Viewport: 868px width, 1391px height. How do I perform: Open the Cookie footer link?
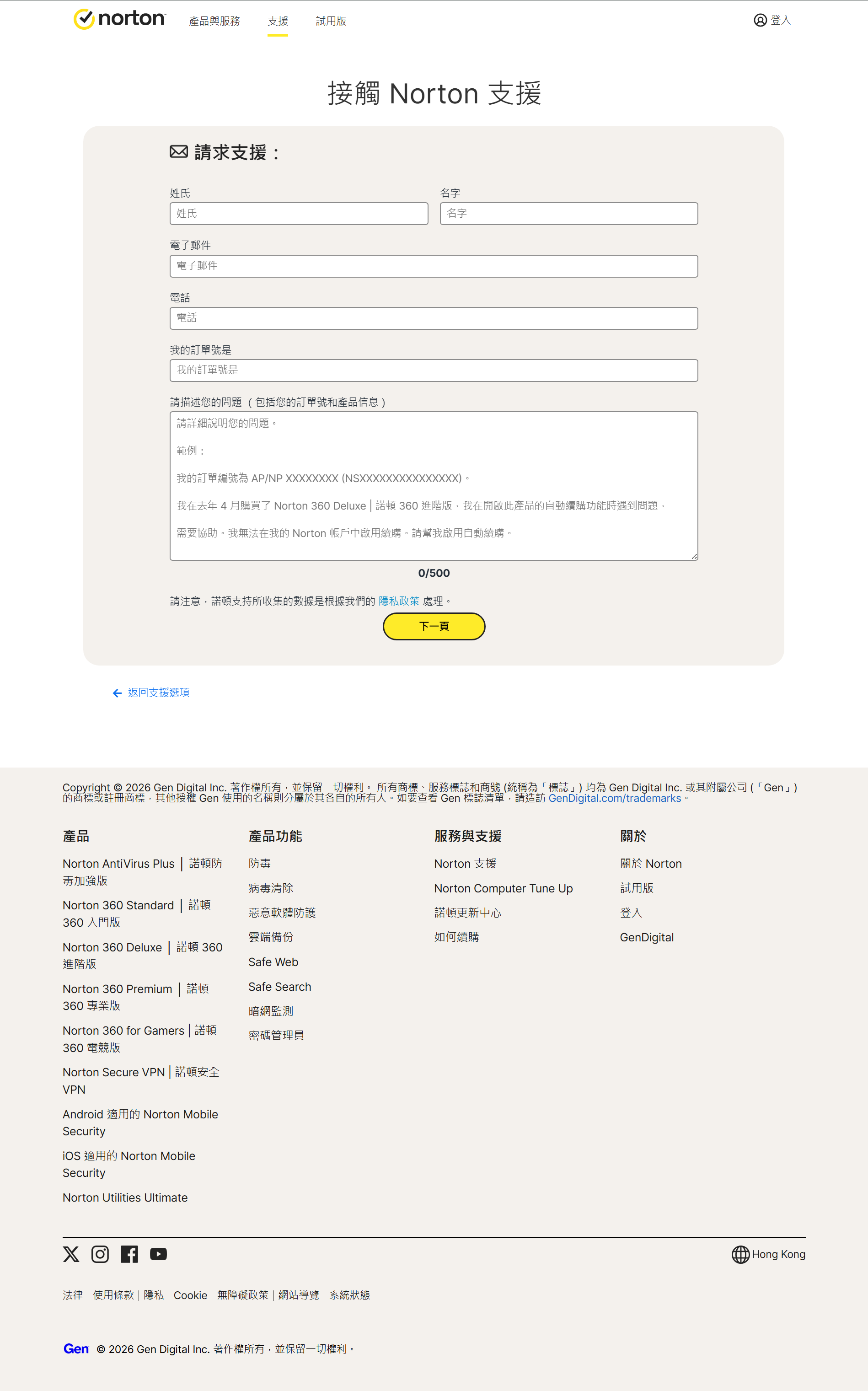(191, 1295)
